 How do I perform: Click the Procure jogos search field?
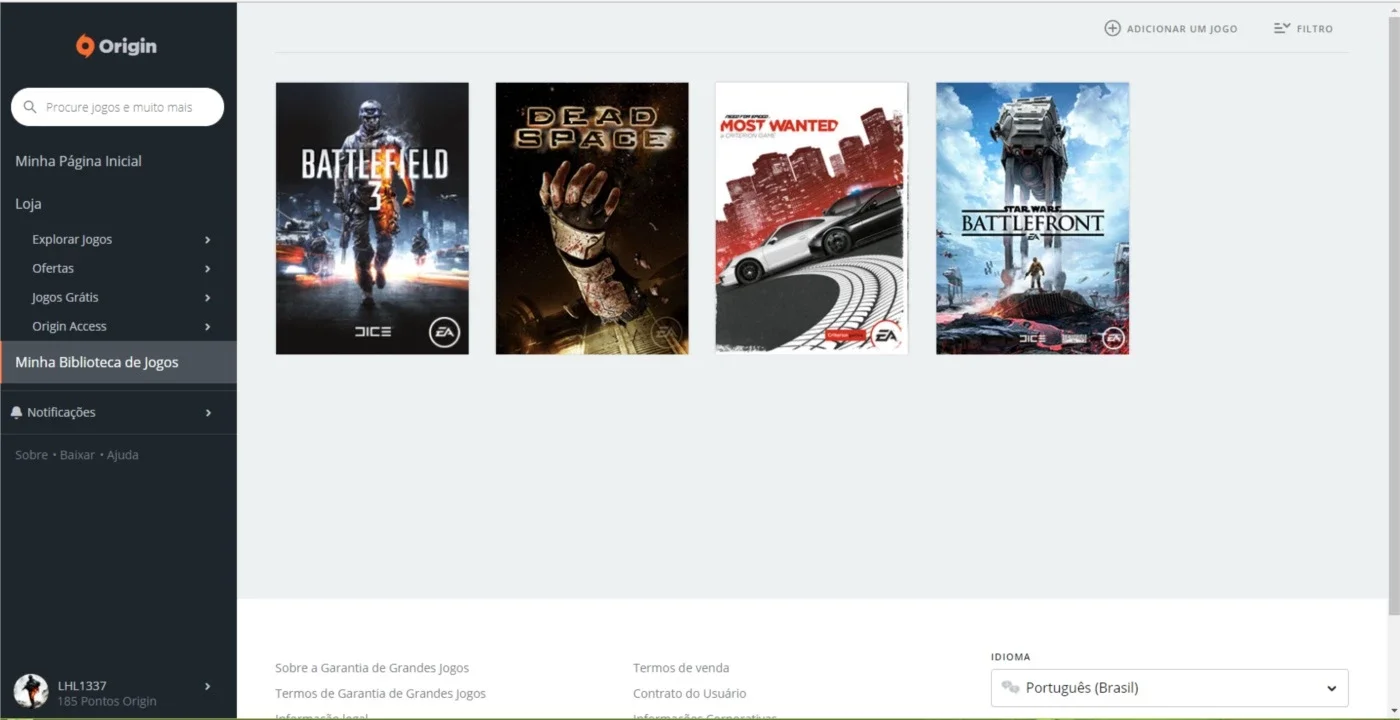point(117,107)
